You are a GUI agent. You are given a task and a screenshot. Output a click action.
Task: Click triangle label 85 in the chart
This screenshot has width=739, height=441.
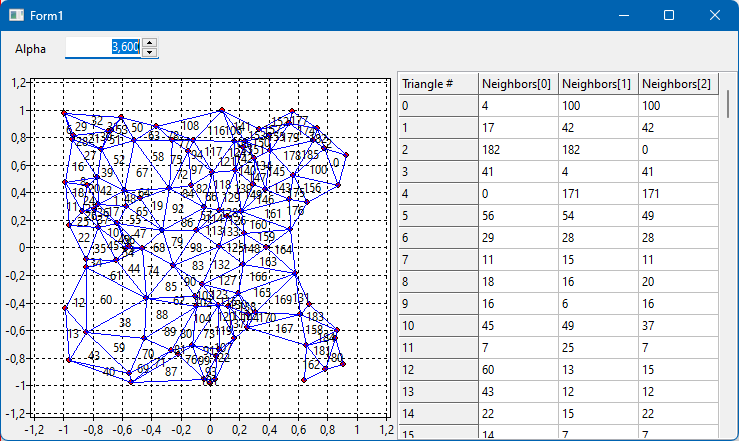point(171,286)
